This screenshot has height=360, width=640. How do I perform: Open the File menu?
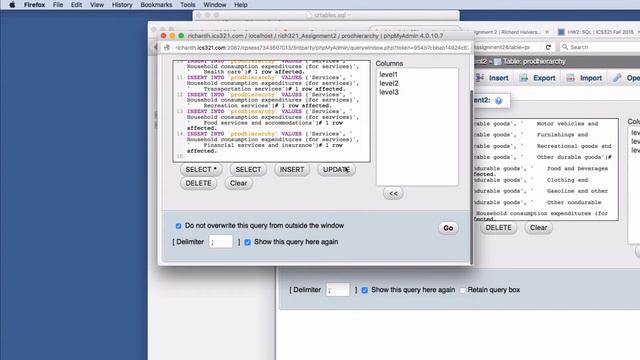pos(58,5)
